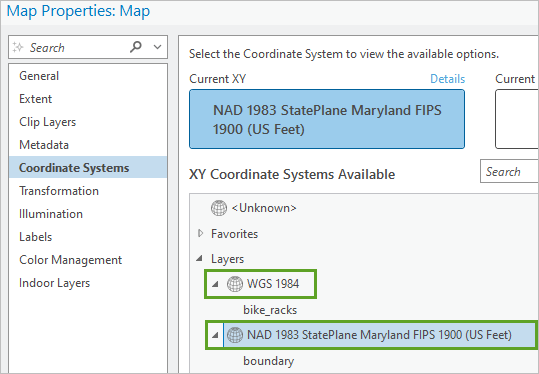
Task: Select the bike_racks layer entry
Action: [270, 310]
